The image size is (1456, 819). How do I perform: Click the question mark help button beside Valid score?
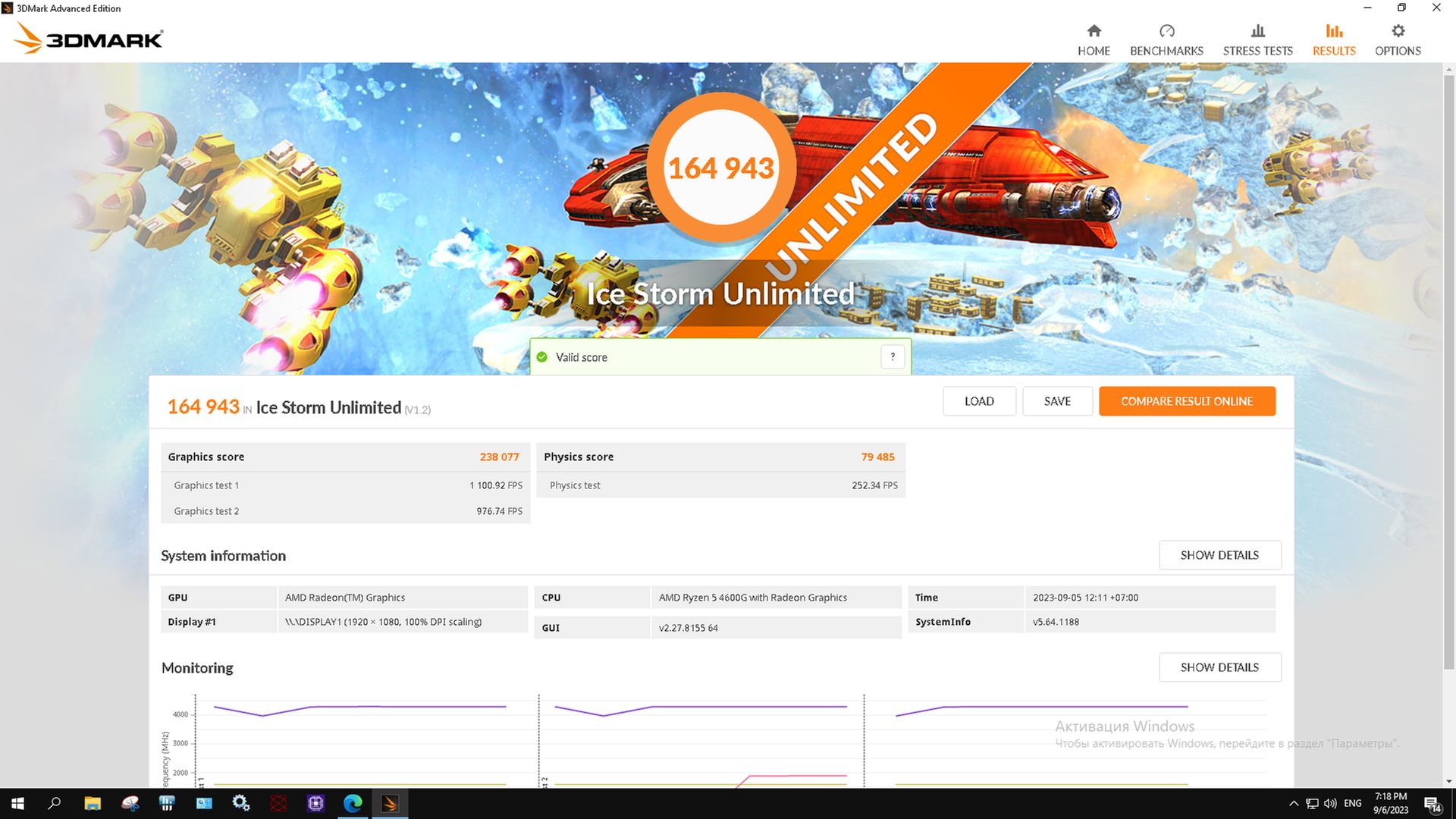tap(893, 356)
